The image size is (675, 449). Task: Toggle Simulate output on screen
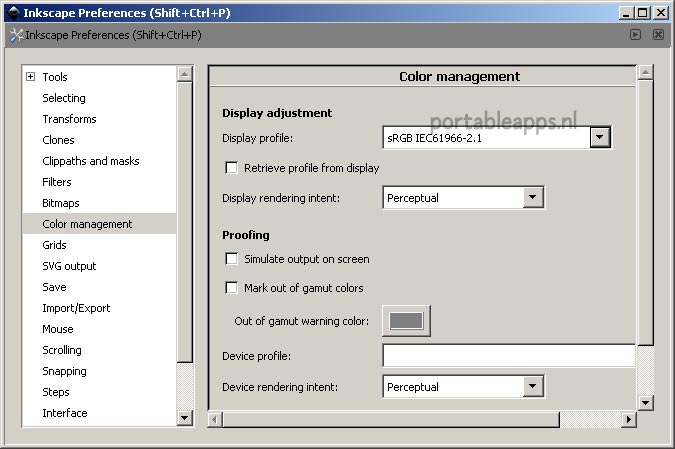tap(232, 259)
